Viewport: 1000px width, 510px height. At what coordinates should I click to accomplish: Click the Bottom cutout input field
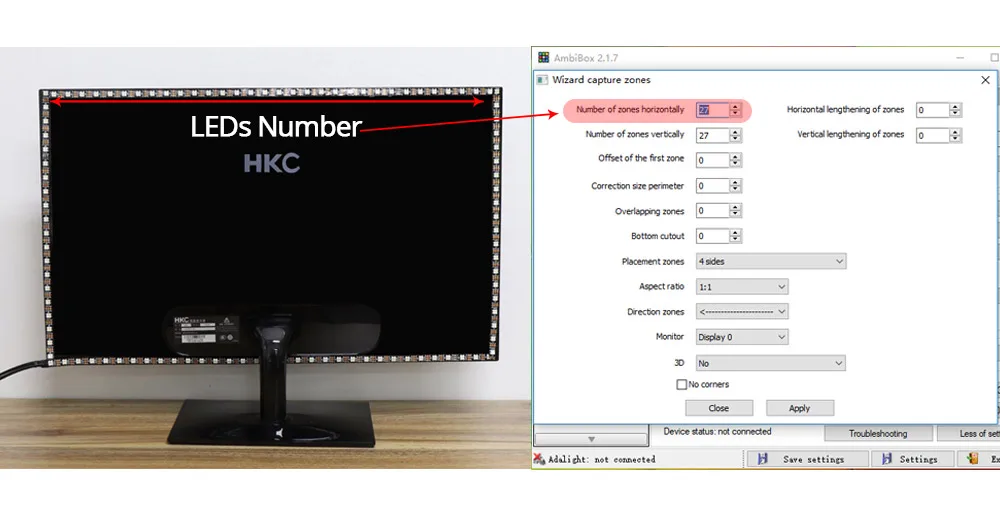[x=711, y=236]
